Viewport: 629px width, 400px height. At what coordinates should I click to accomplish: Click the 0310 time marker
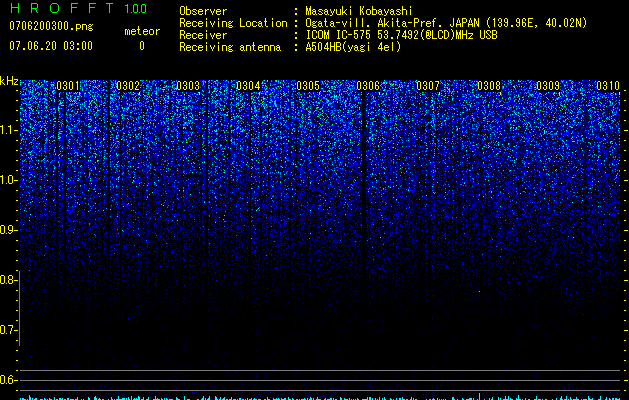coord(608,86)
